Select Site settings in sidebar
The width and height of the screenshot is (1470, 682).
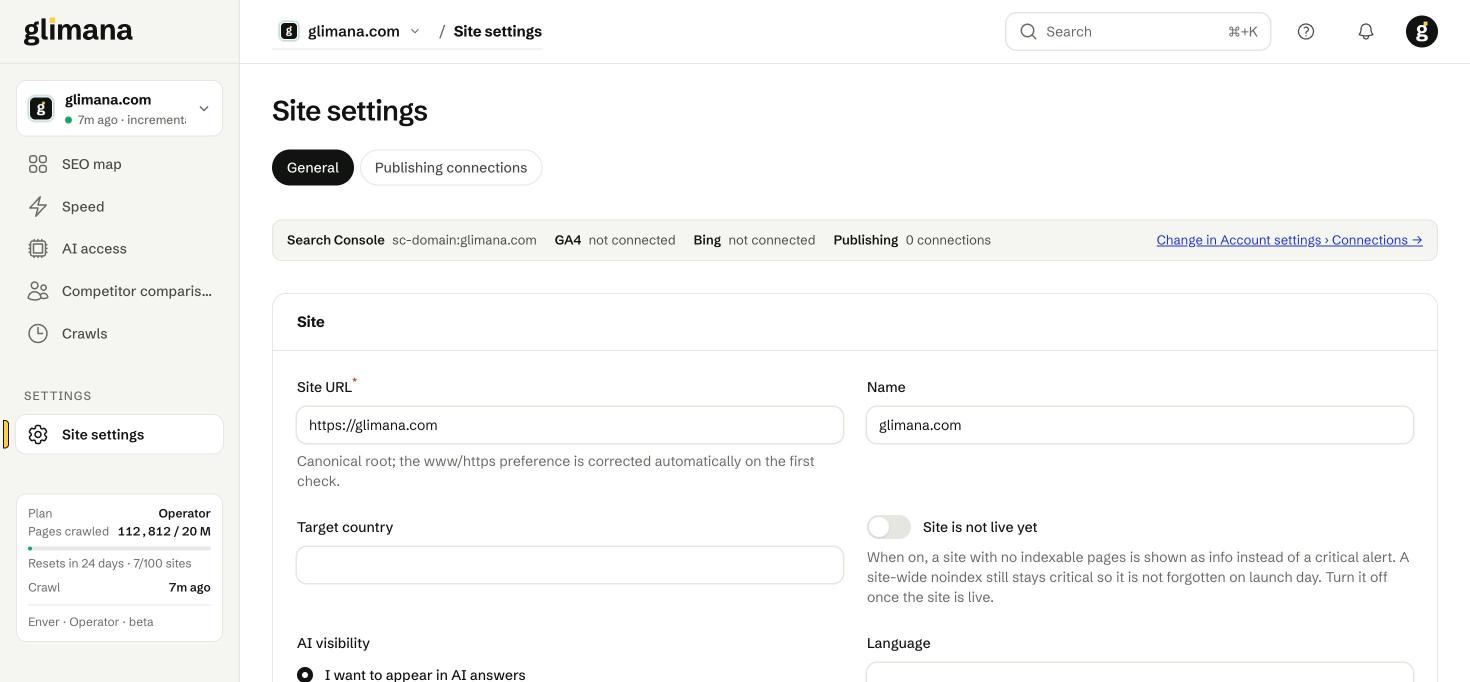(119, 434)
